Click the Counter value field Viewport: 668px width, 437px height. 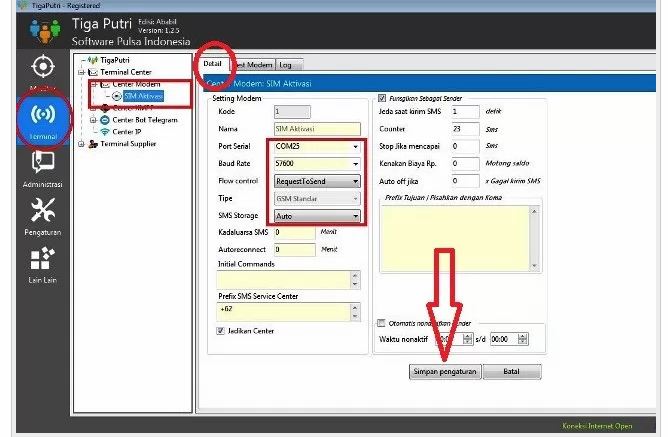tap(465, 129)
